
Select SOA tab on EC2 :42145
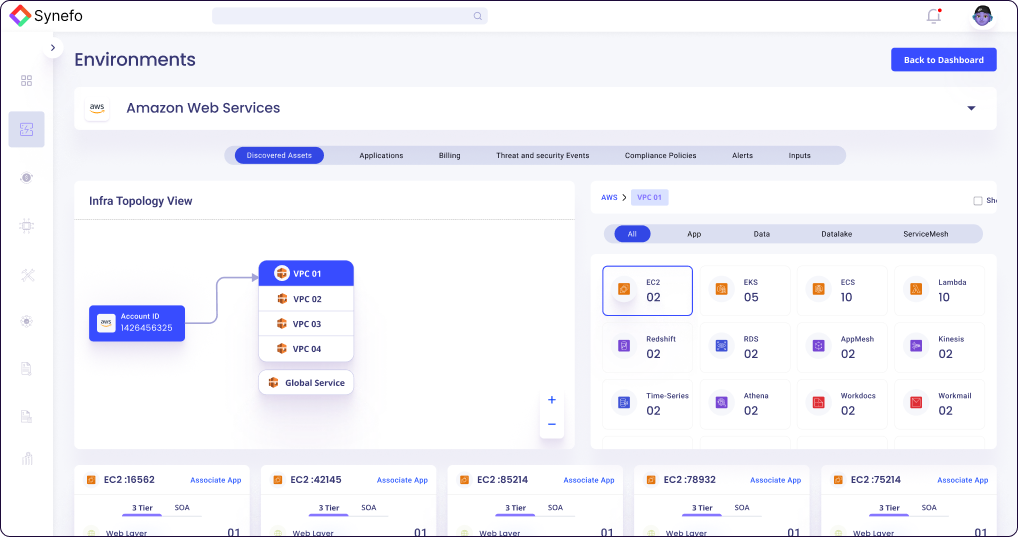click(x=369, y=508)
